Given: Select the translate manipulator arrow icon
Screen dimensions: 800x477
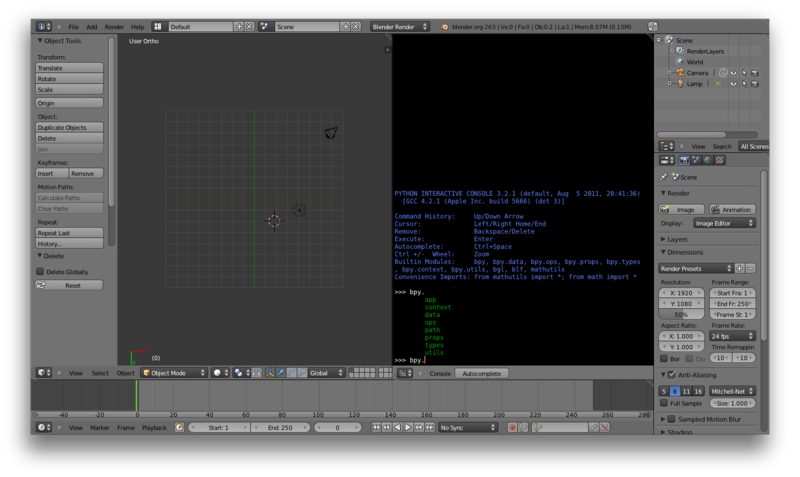Looking at the screenshot, I should pos(281,373).
